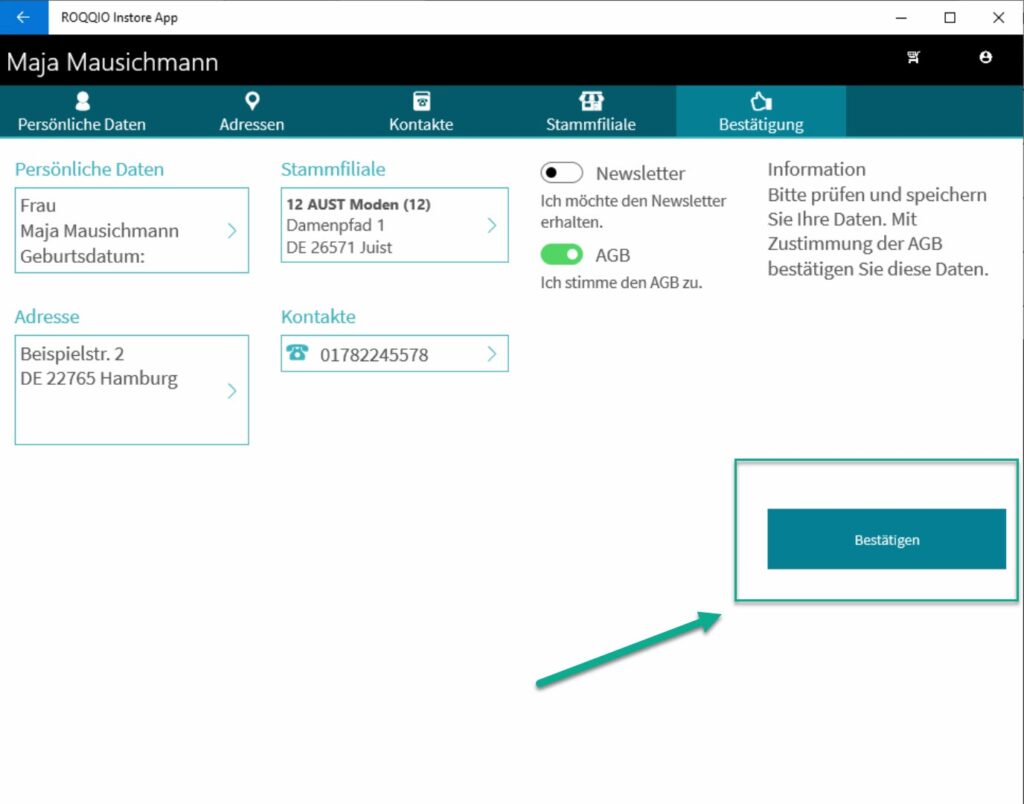The height and width of the screenshot is (804, 1024).
Task: Click the thumbs-up icon above Bestätigung
Action: (761, 101)
